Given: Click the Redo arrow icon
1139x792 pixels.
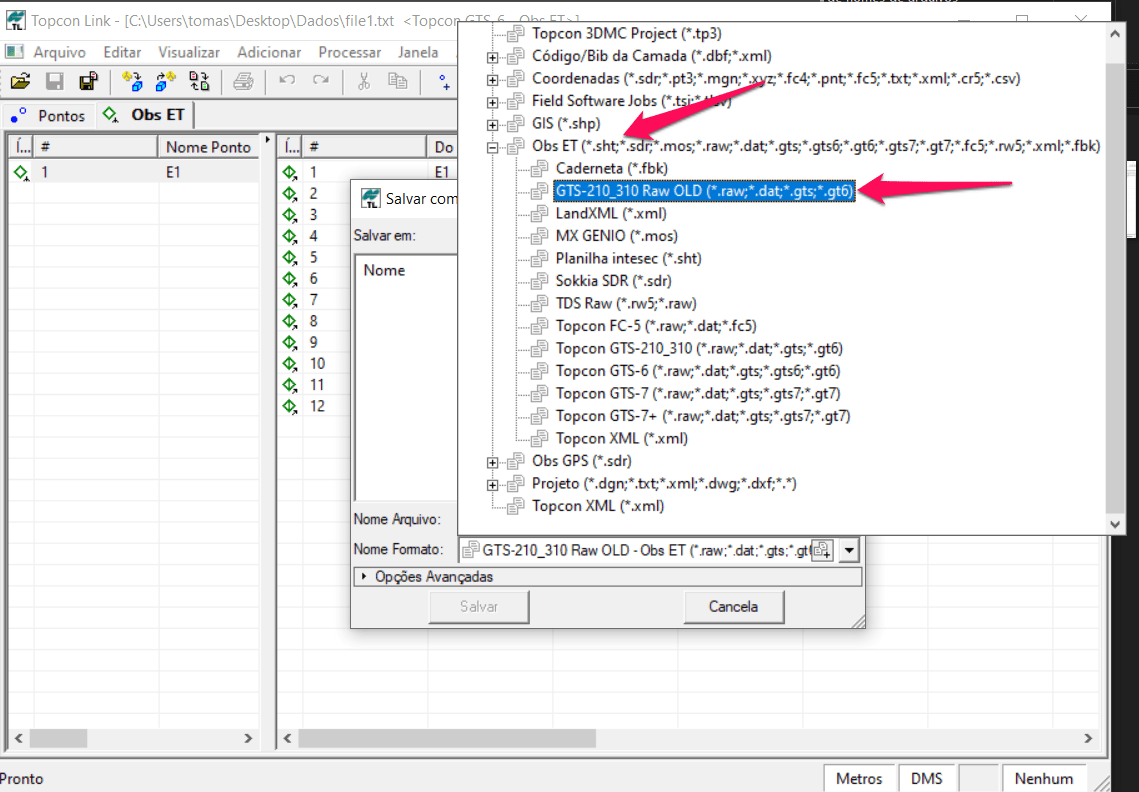Looking at the screenshot, I should pos(320,81).
